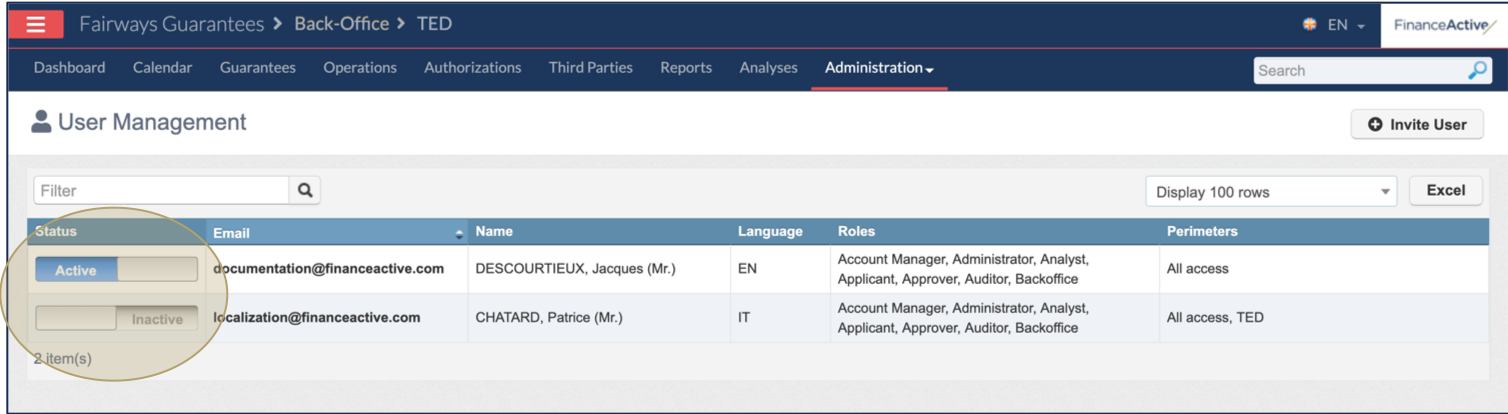Click the search magnifier icon in navbar
This screenshot has height=414, width=1508.
pyautogui.click(x=1477, y=70)
